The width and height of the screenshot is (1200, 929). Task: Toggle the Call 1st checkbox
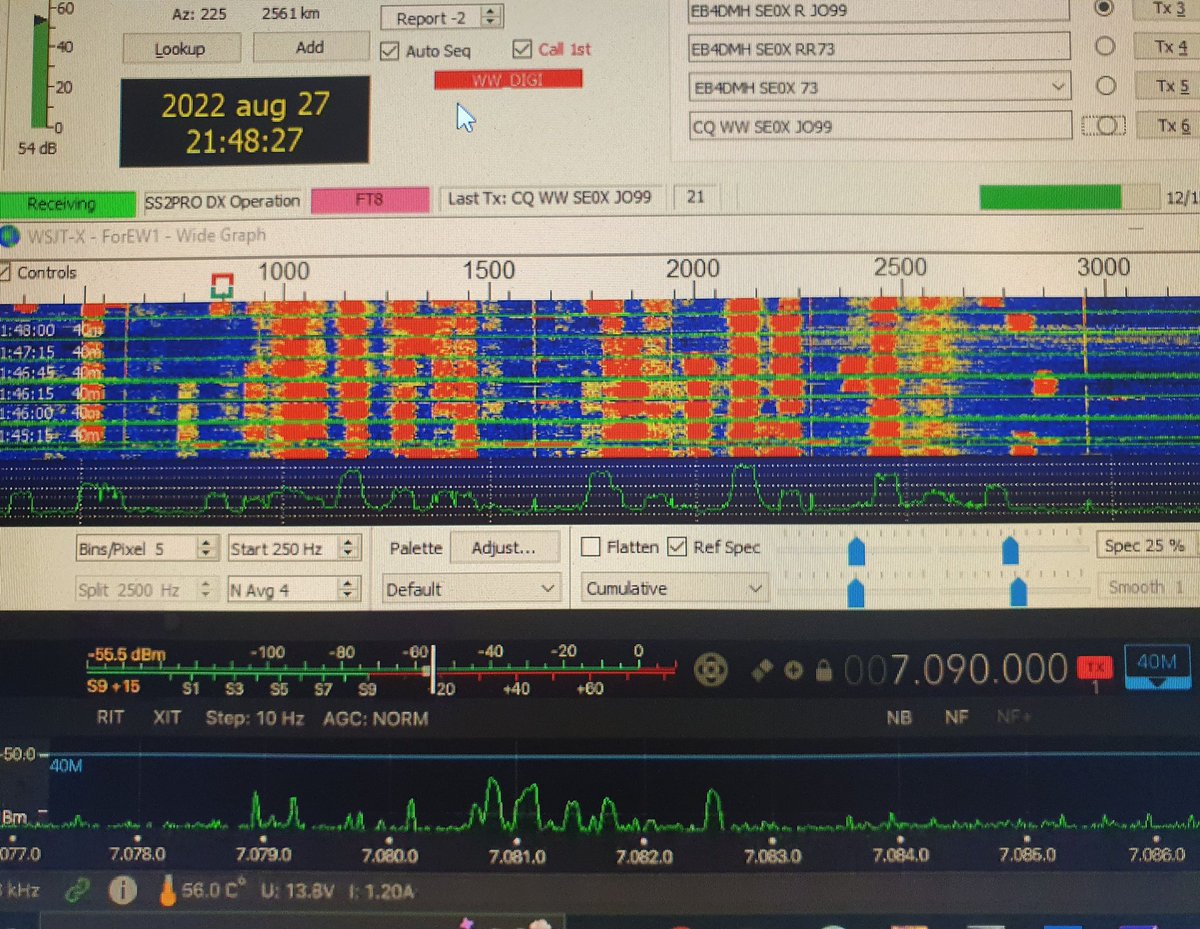pos(521,48)
